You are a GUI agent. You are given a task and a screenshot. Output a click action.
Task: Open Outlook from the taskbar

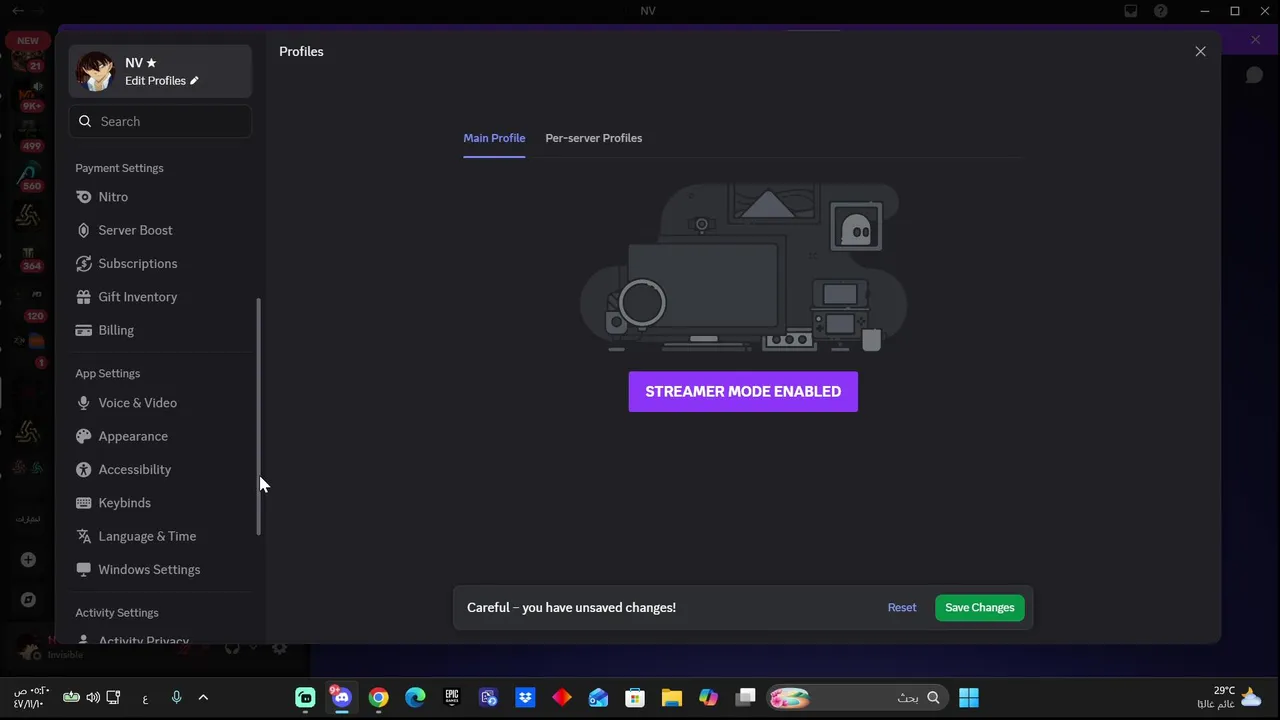click(x=598, y=697)
